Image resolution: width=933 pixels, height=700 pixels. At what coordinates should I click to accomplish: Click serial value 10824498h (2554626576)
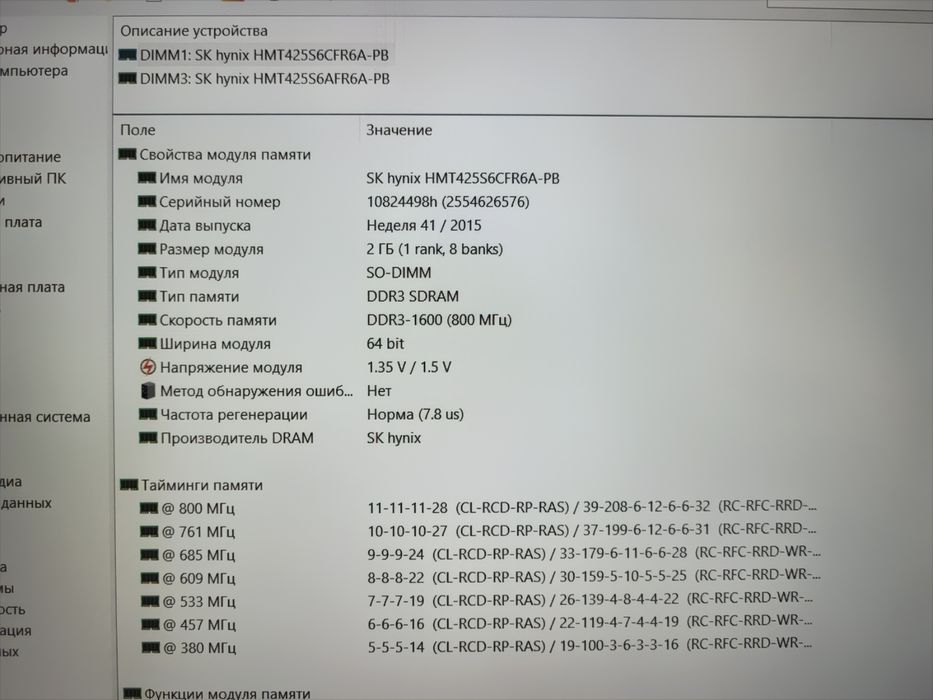(448, 202)
